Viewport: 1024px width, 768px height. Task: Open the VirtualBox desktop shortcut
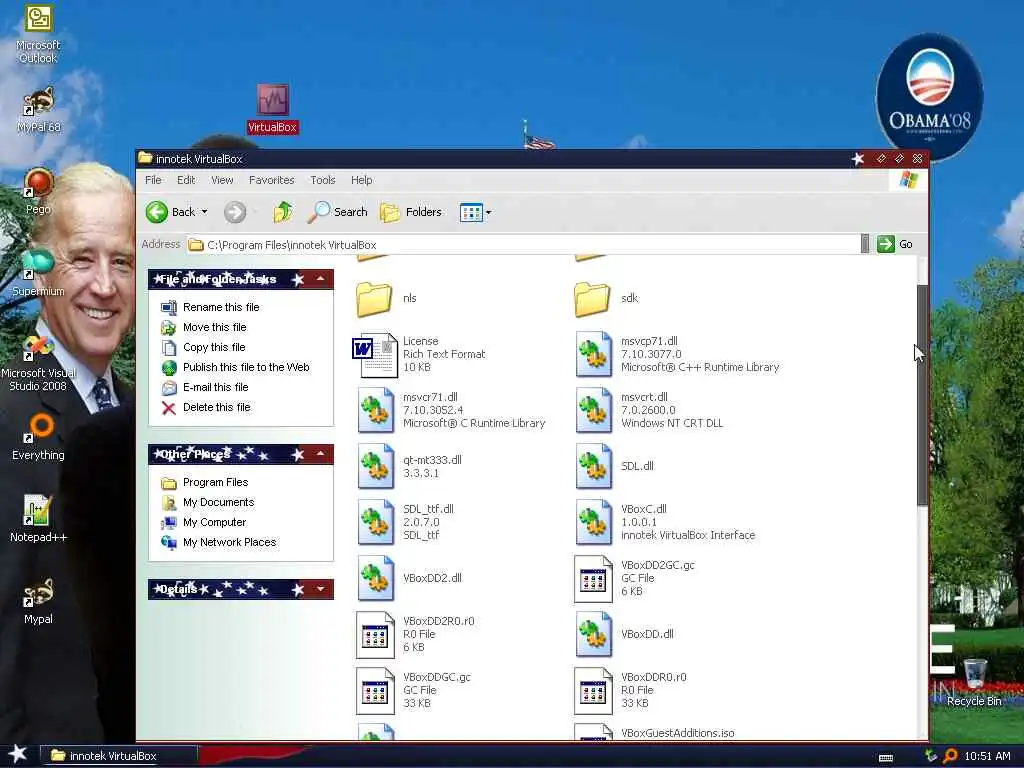[x=272, y=108]
